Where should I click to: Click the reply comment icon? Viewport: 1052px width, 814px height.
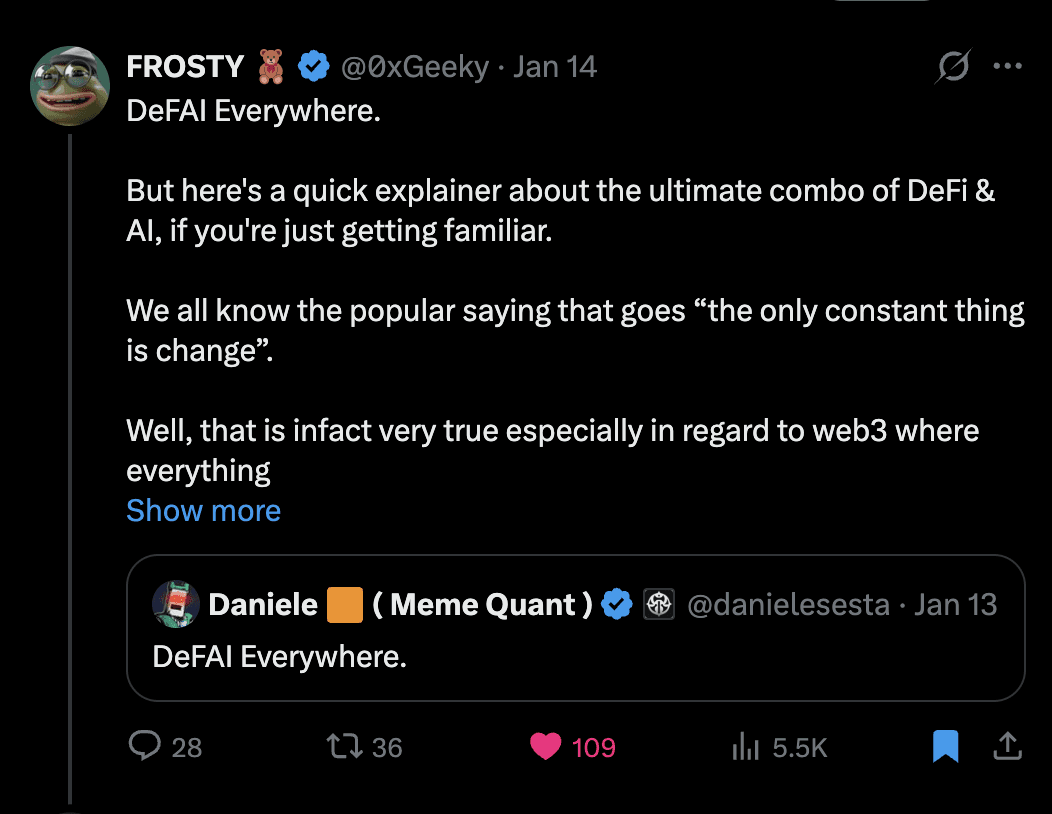pyautogui.click(x=146, y=746)
